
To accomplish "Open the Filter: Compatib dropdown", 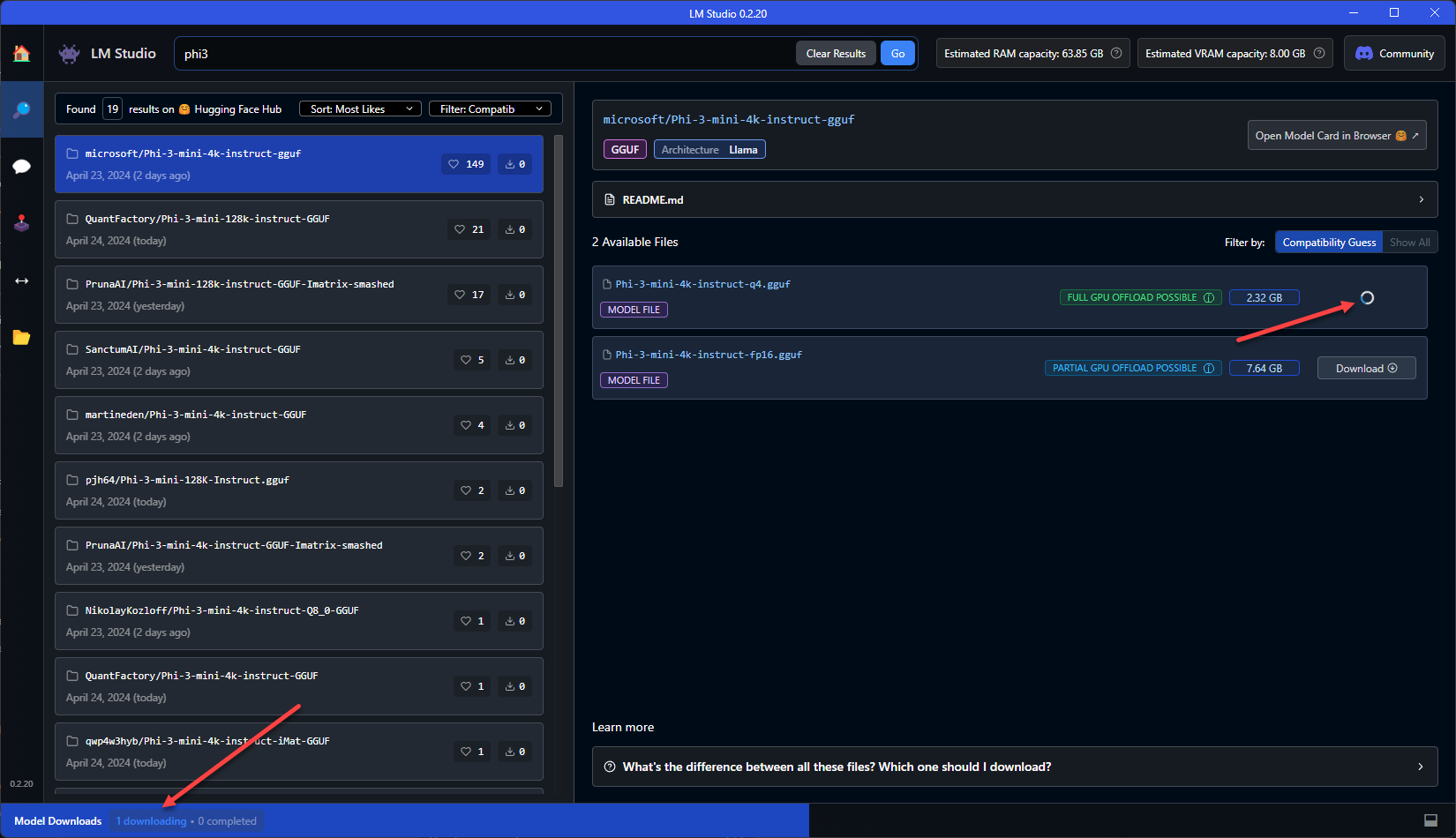I will (x=490, y=108).
